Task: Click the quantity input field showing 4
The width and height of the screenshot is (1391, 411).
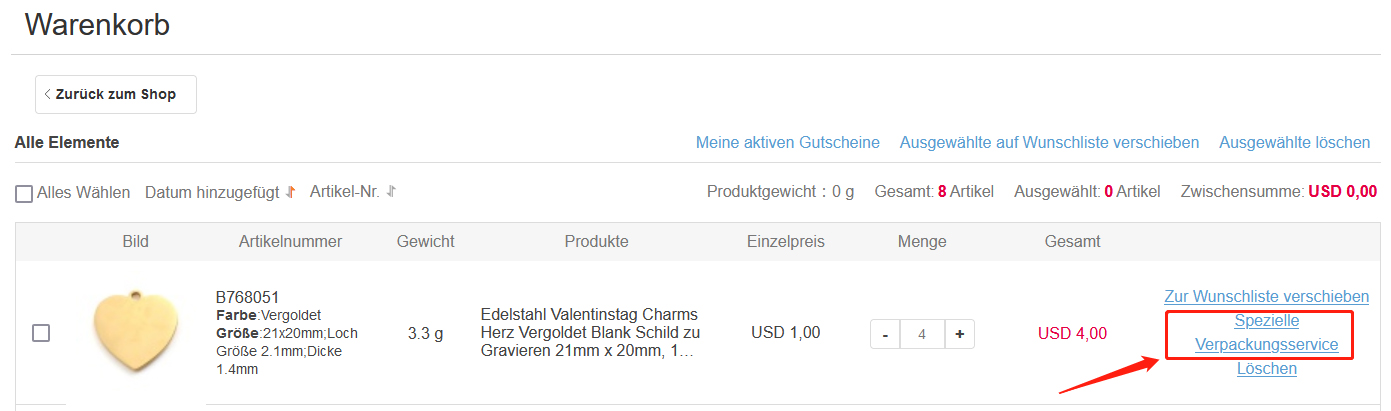Action: click(922, 334)
